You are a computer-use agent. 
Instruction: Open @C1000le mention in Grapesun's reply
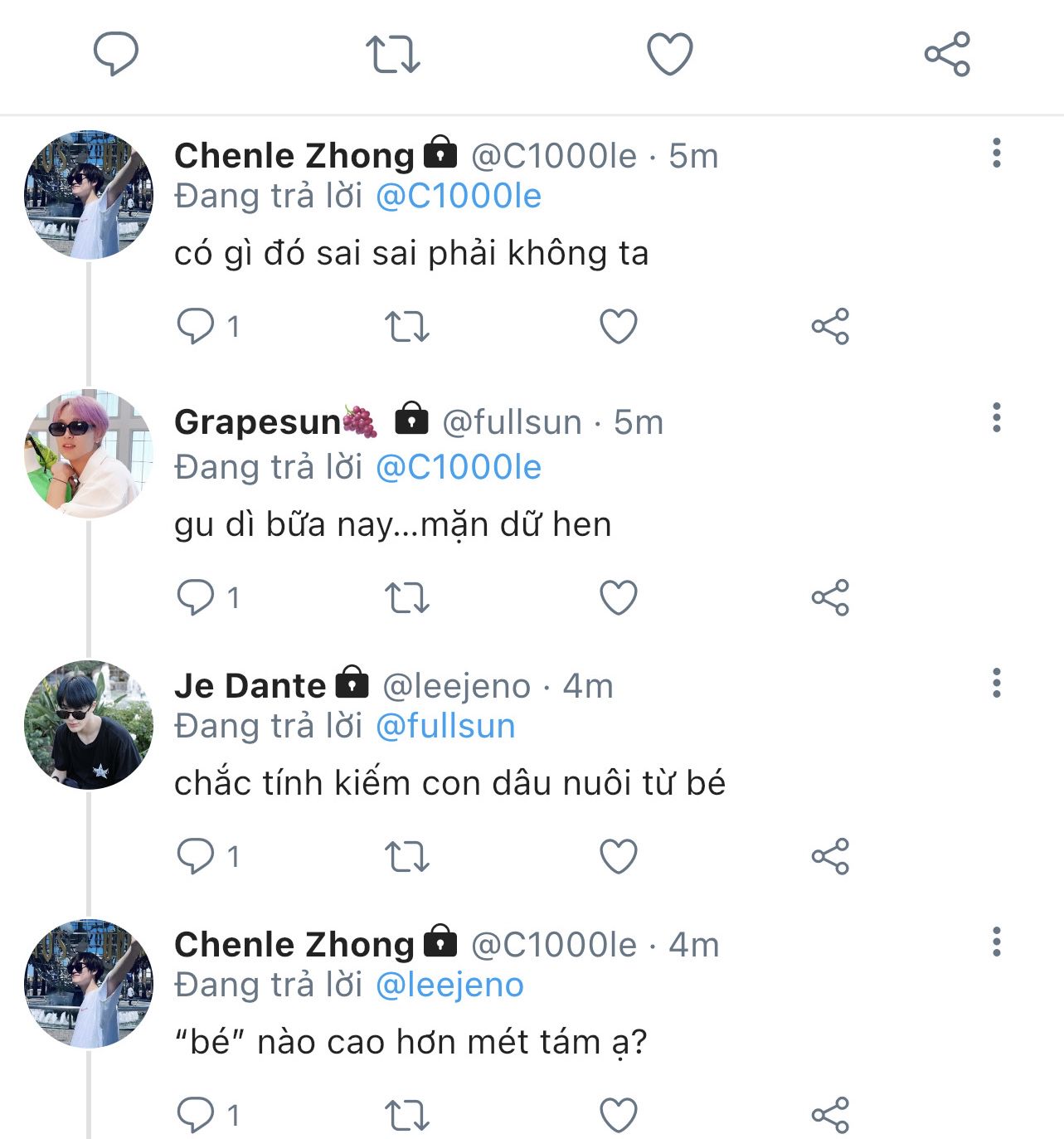(x=459, y=468)
